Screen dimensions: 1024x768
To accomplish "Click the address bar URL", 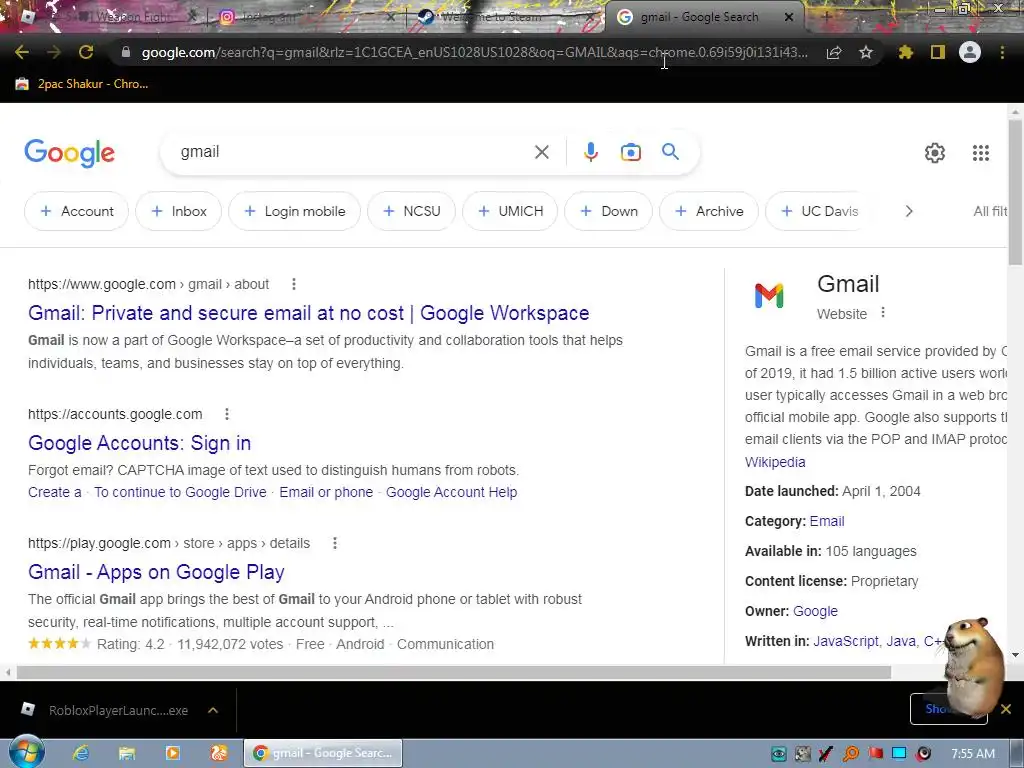I will 475,52.
